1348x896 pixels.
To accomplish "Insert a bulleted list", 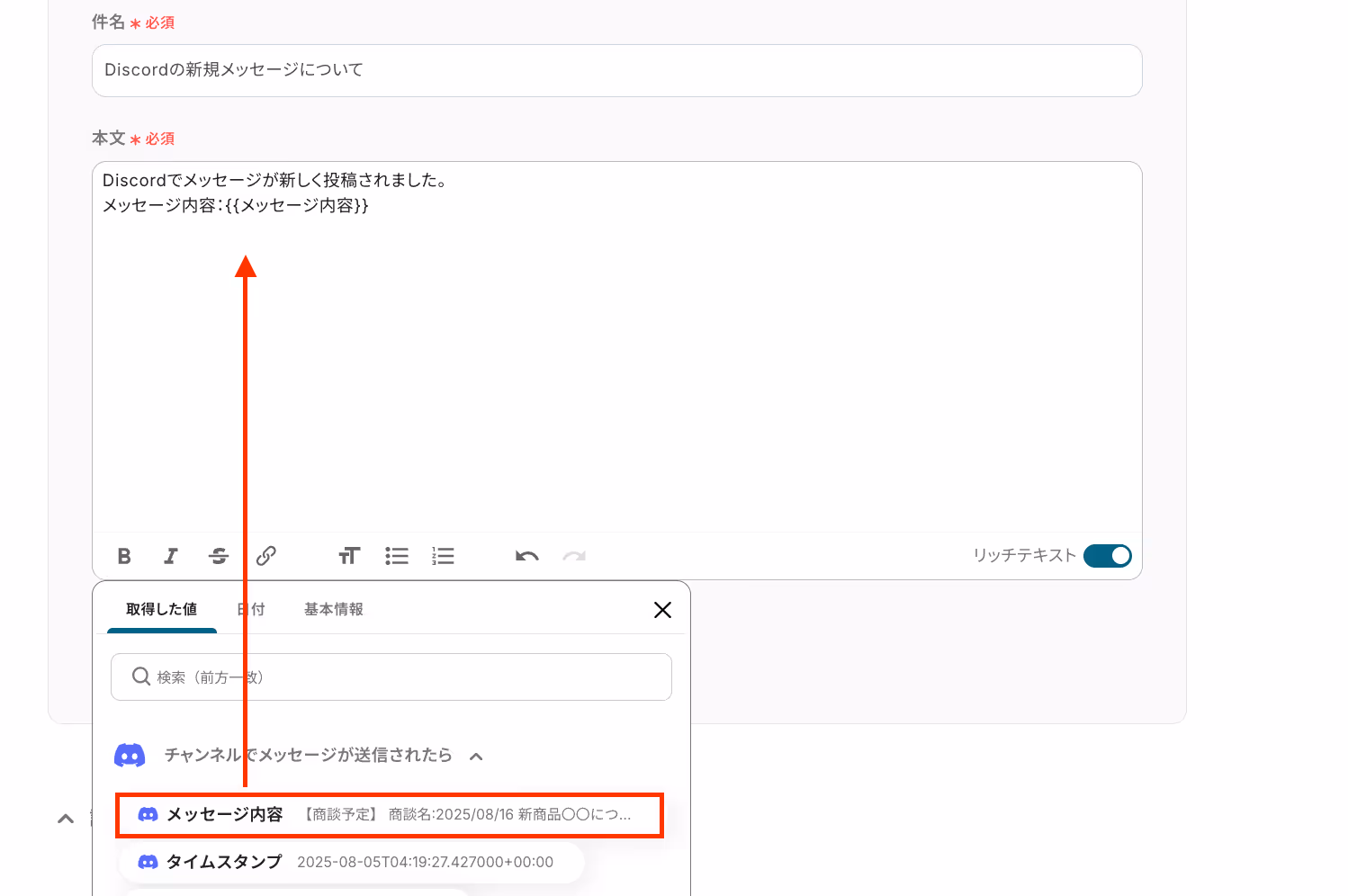I will (397, 556).
